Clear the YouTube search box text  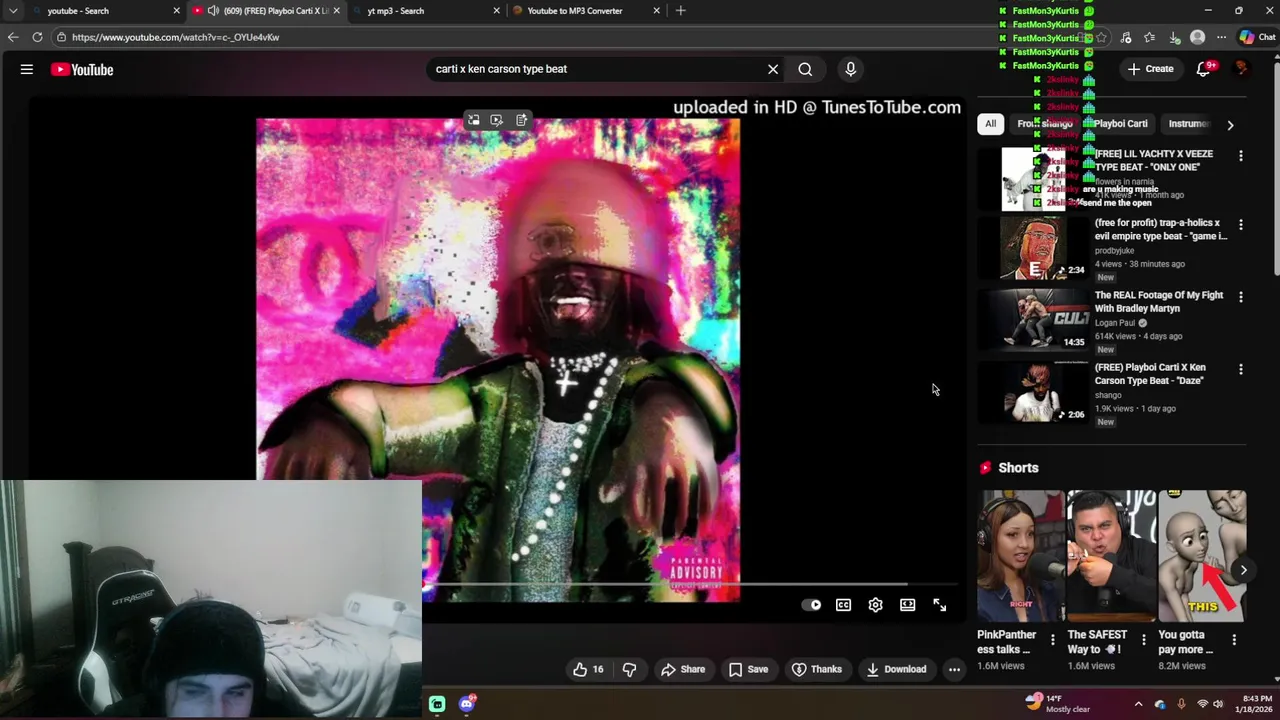[773, 69]
